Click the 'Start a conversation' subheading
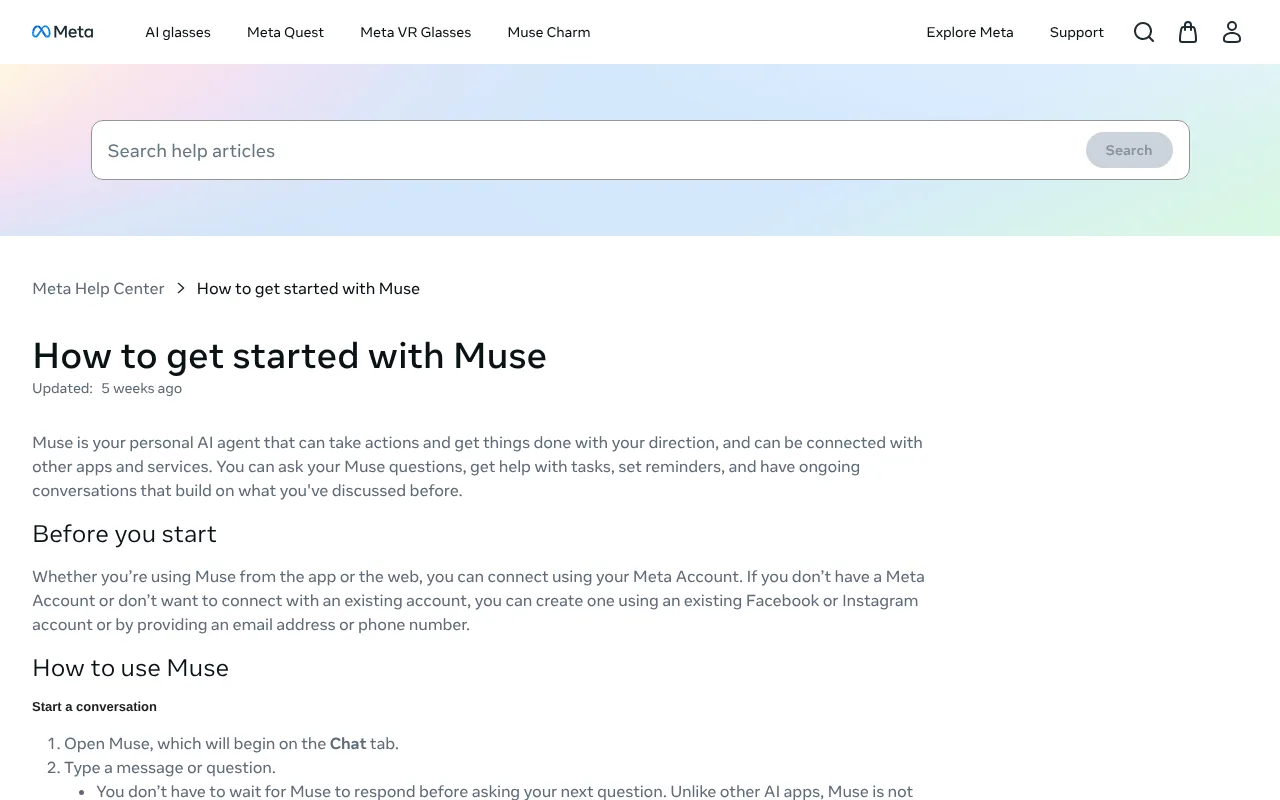 [x=94, y=706]
